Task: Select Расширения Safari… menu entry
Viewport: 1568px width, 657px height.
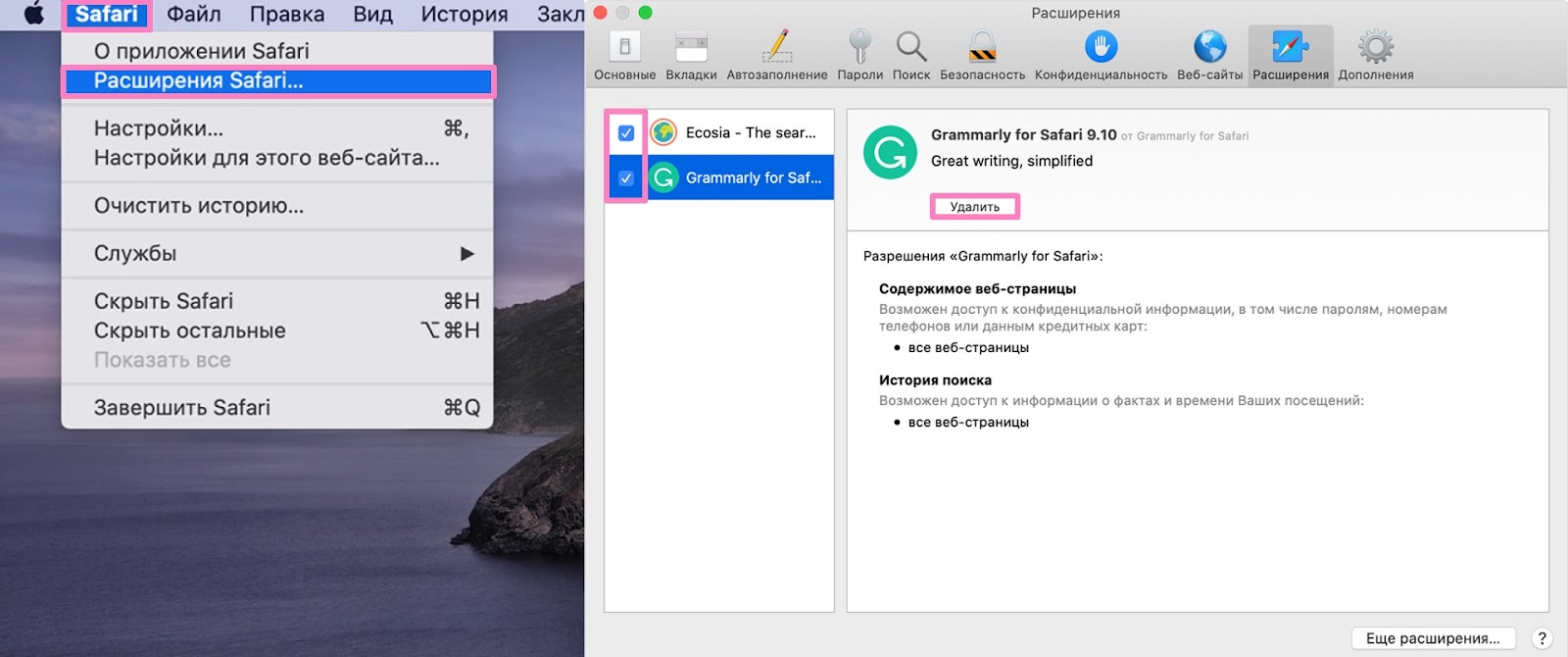Action: [x=277, y=80]
